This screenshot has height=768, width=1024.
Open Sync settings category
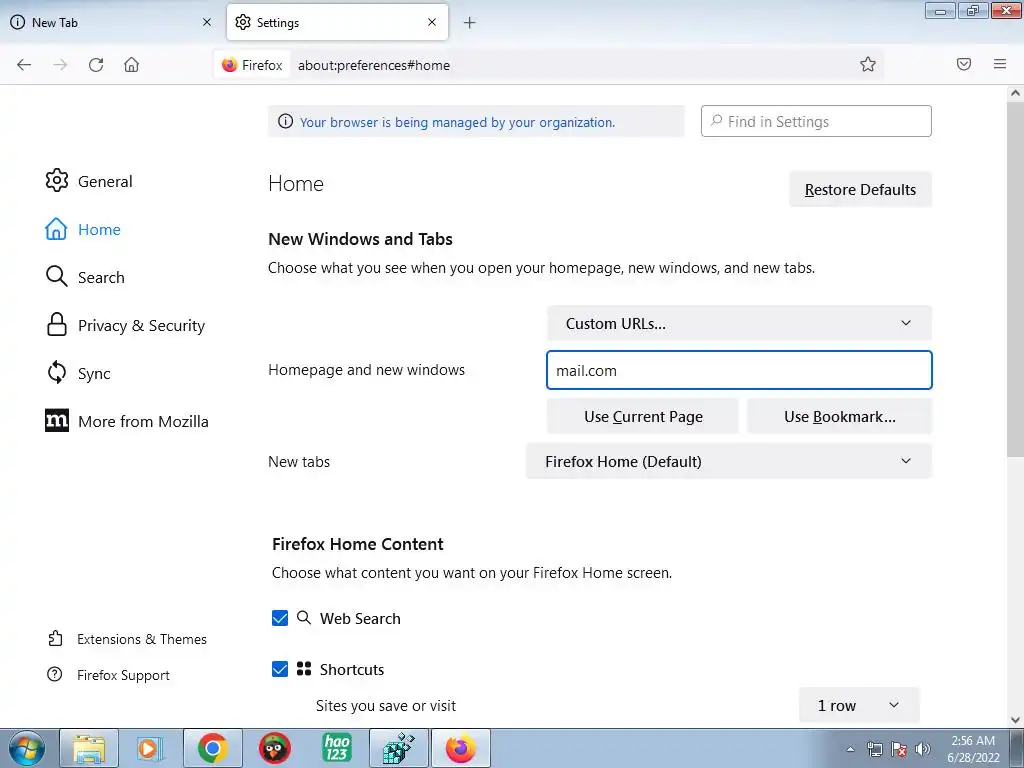pyautogui.click(x=78, y=373)
